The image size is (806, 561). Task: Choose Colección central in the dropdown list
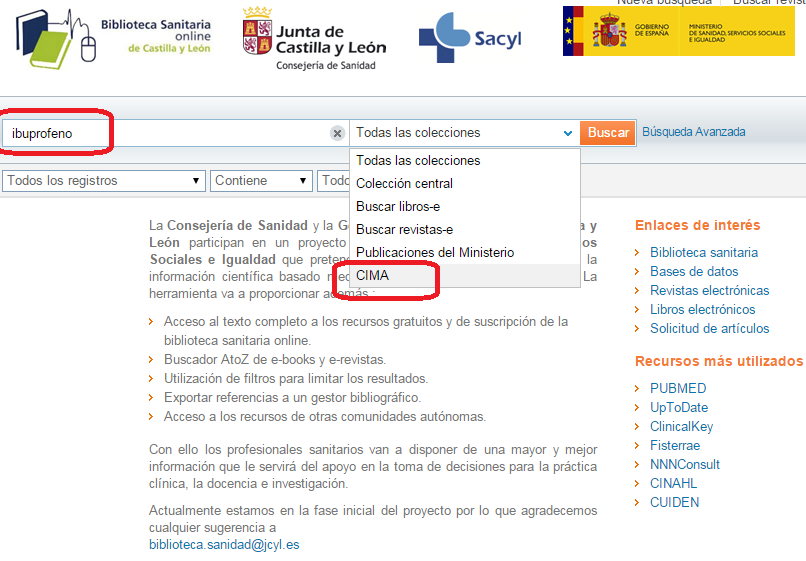coord(404,183)
